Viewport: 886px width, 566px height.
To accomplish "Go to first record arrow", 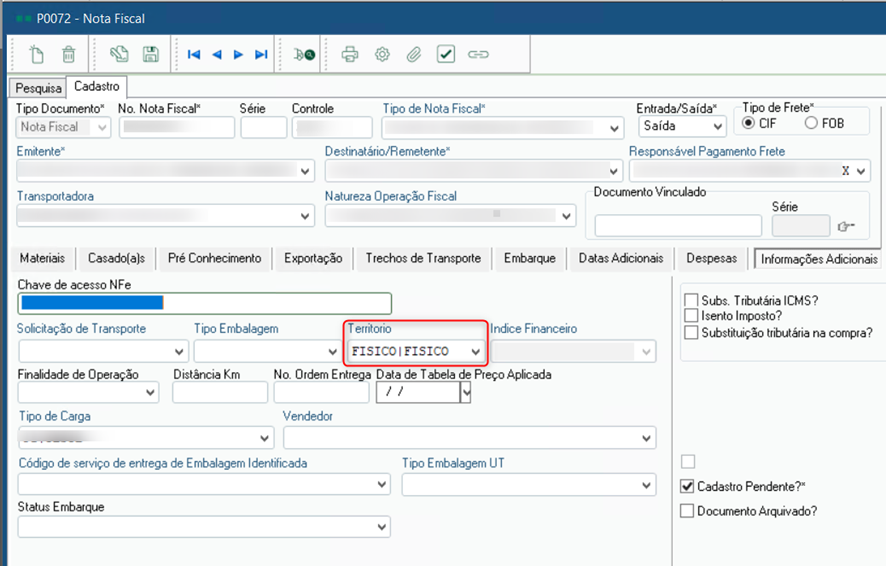I will point(194,54).
